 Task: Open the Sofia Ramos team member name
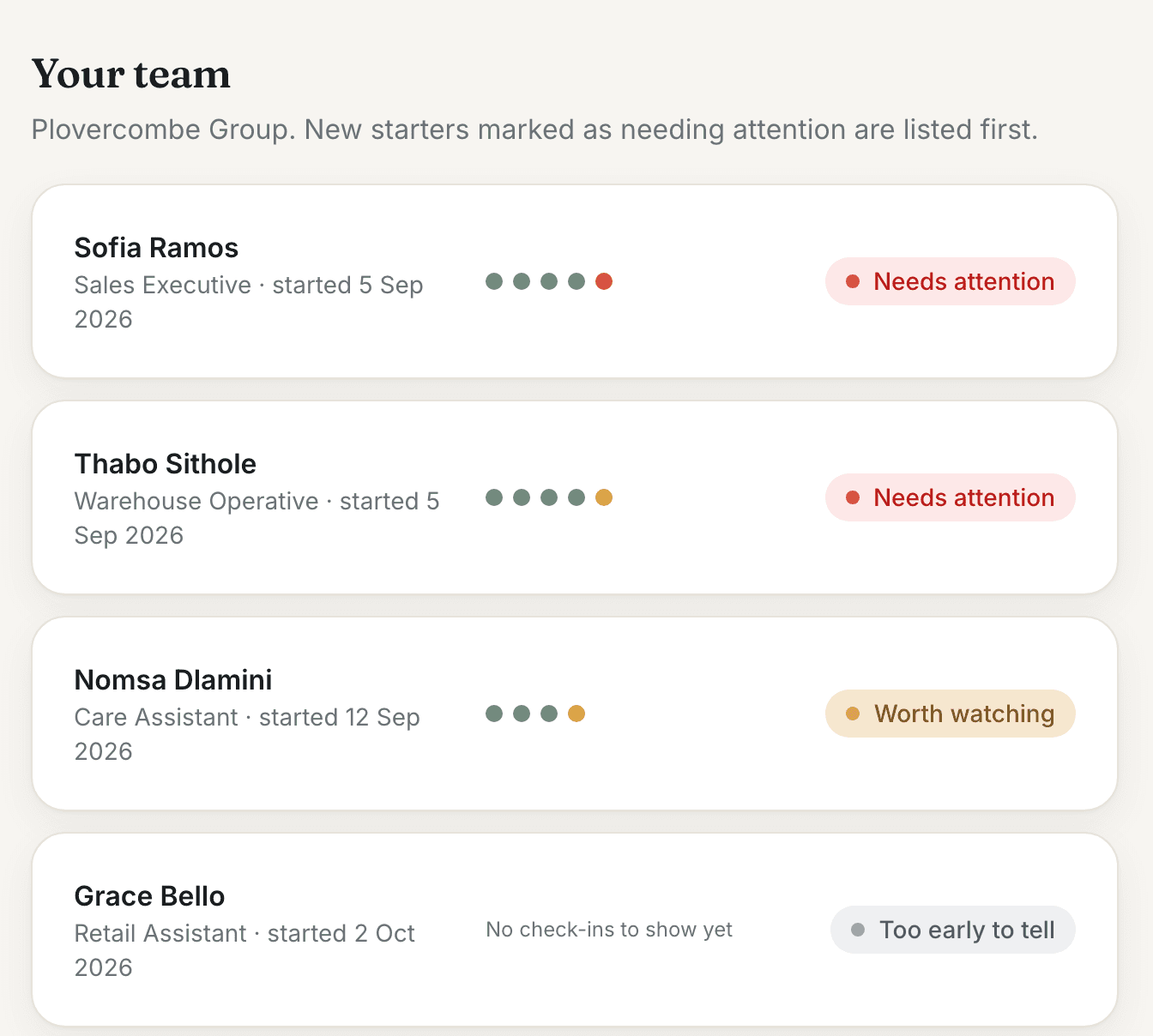click(156, 248)
